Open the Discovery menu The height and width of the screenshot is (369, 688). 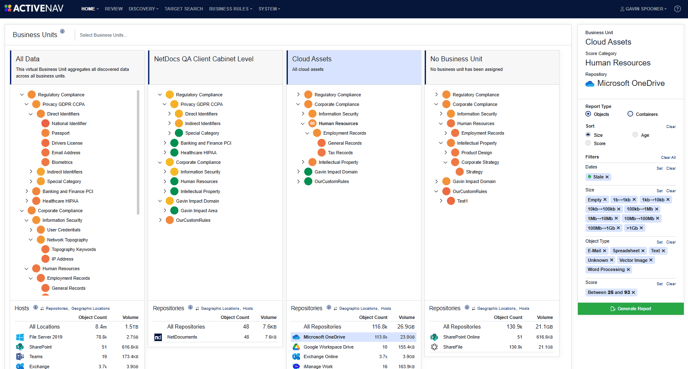click(143, 9)
